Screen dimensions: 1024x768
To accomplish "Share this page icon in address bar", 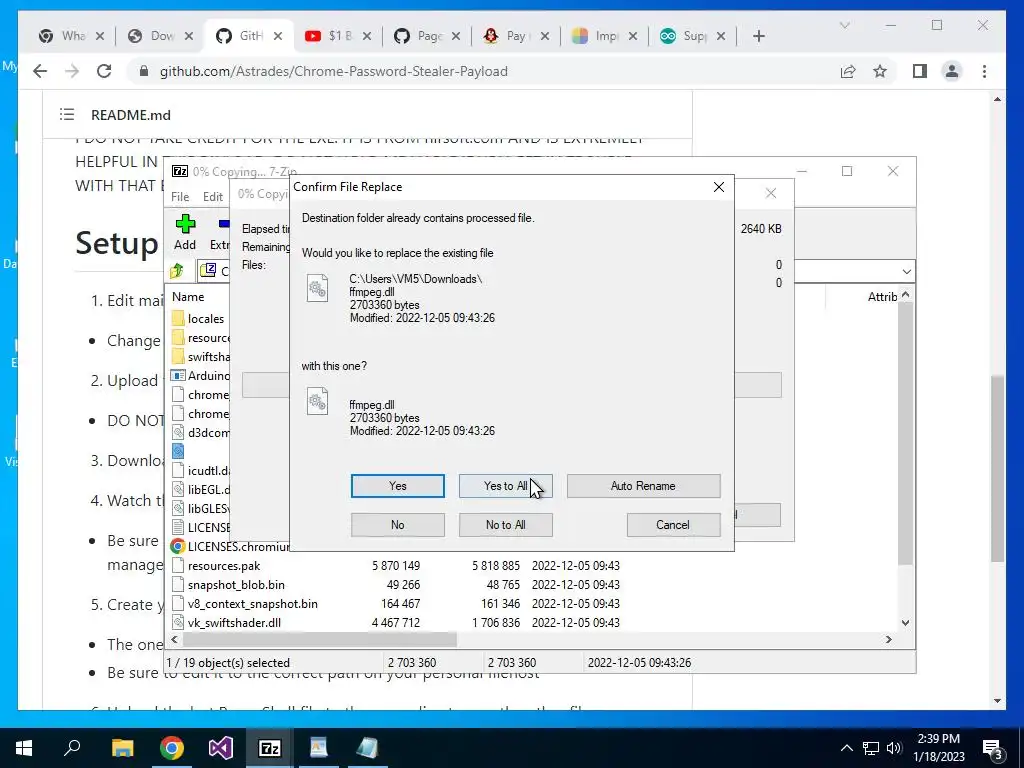I will click(x=848, y=71).
